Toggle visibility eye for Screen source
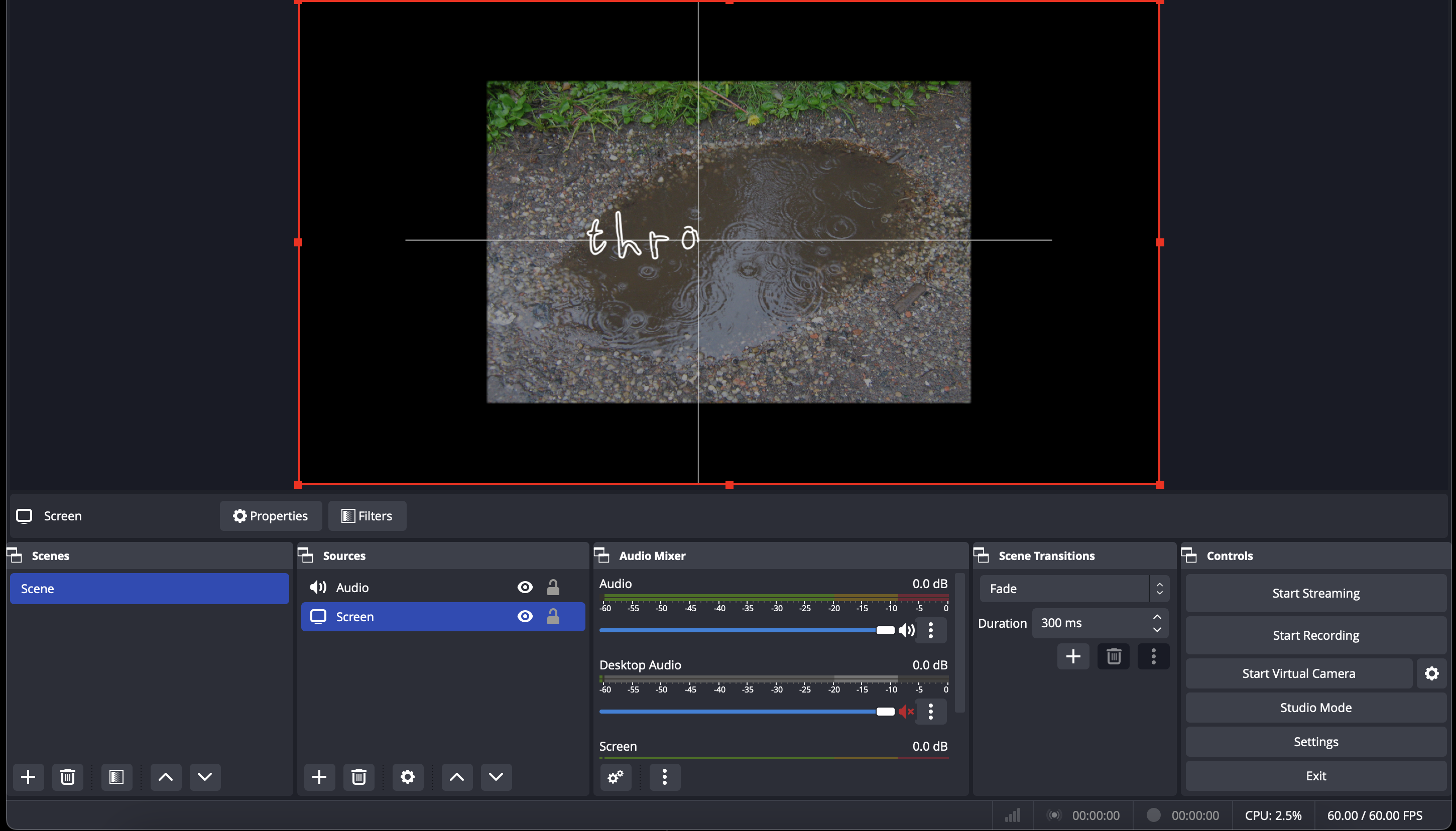Image resolution: width=1456 pixels, height=831 pixels. pos(525,616)
